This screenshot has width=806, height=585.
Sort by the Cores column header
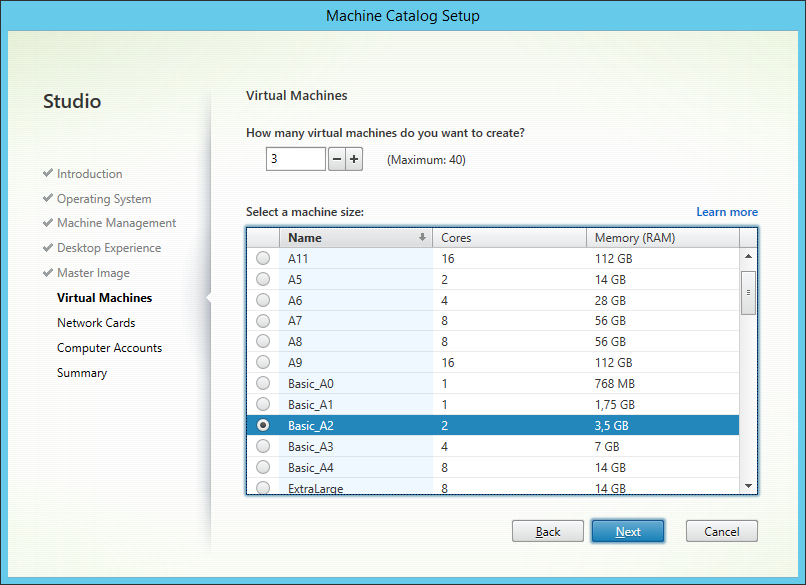coord(509,237)
